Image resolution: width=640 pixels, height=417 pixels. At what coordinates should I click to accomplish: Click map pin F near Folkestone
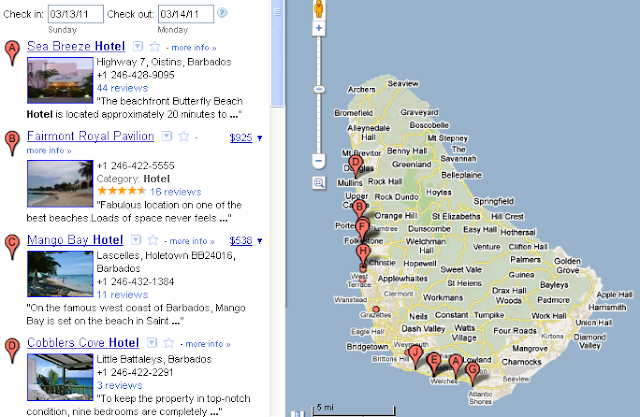[362, 231]
